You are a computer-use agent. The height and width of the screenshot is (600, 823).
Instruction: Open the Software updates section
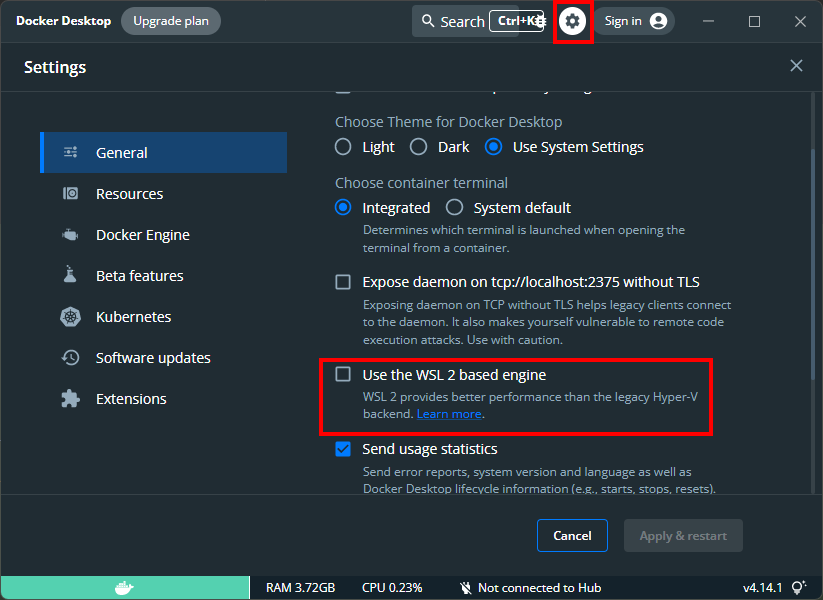click(x=164, y=357)
